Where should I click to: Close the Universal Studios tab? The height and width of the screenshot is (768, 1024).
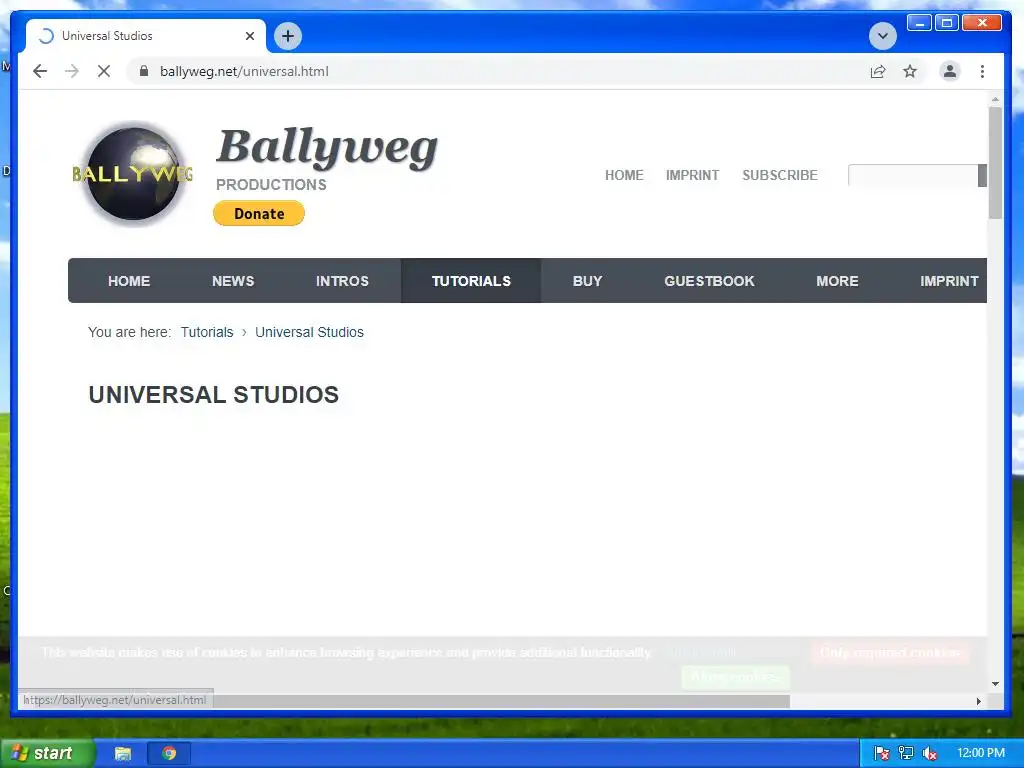[249, 36]
